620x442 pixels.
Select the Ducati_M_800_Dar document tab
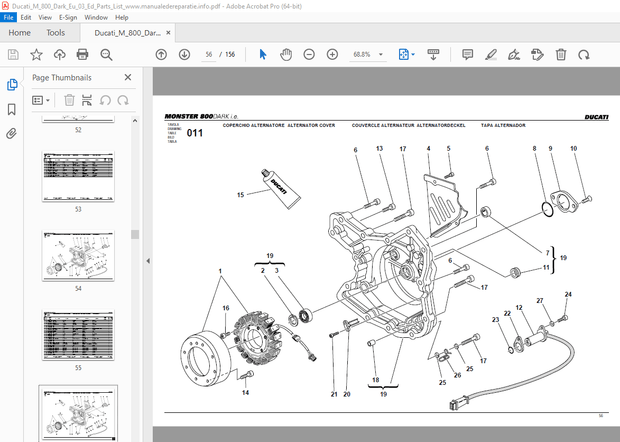(127, 33)
